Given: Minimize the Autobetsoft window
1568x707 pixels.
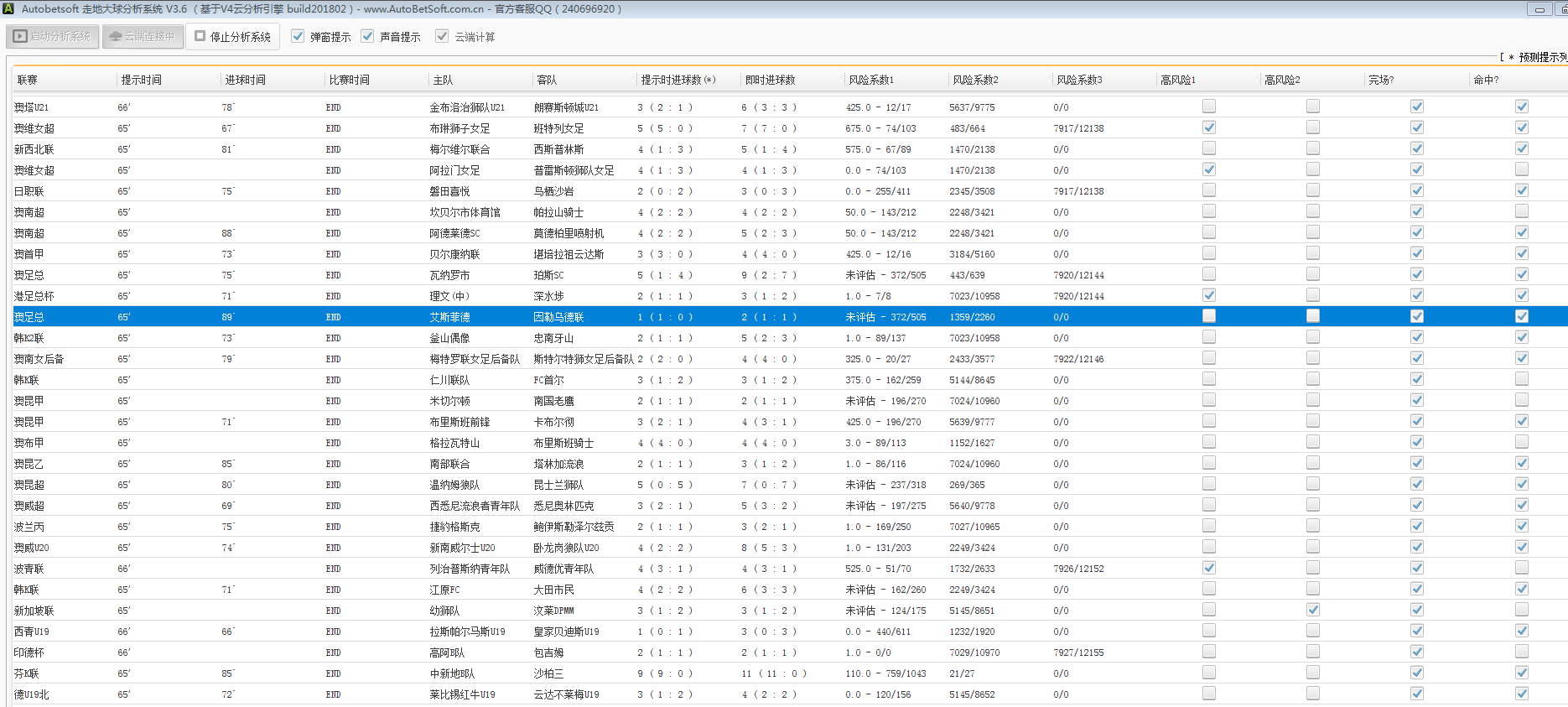Looking at the screenshot, I should point(1539,9).
